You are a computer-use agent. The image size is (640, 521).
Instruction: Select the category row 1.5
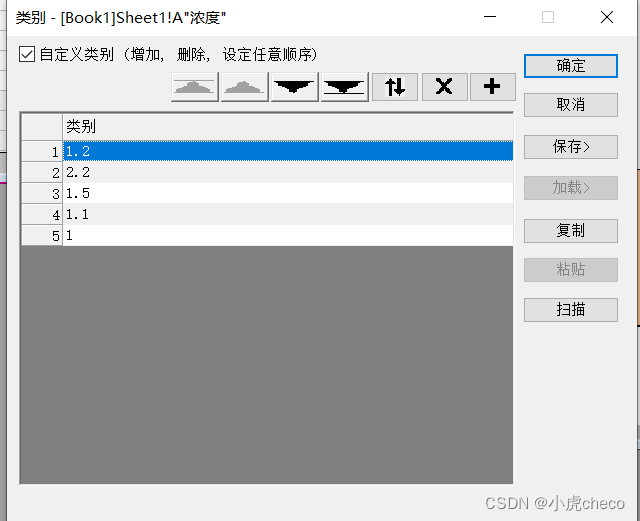(288, 193)
